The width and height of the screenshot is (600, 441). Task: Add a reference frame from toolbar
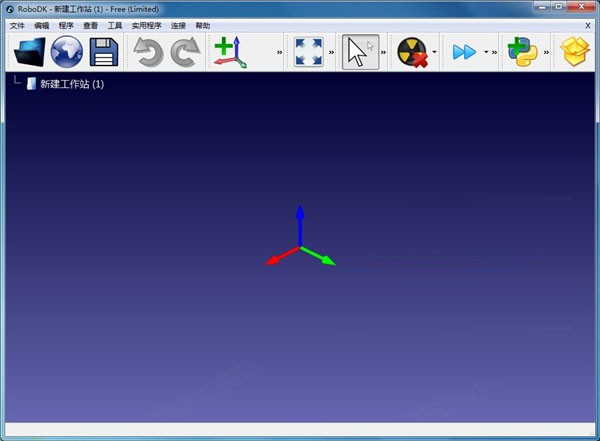tap(232, 51)
